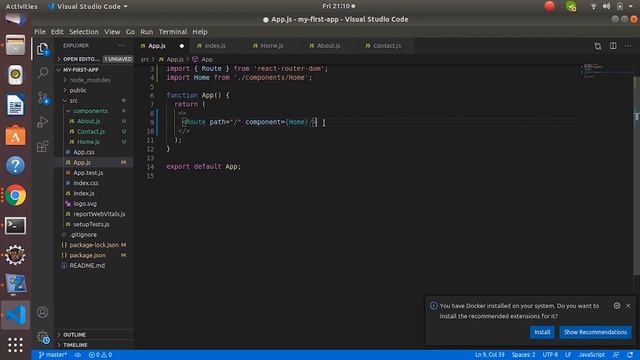Open Explorer views and more actions ellipsis

[121, 46]
